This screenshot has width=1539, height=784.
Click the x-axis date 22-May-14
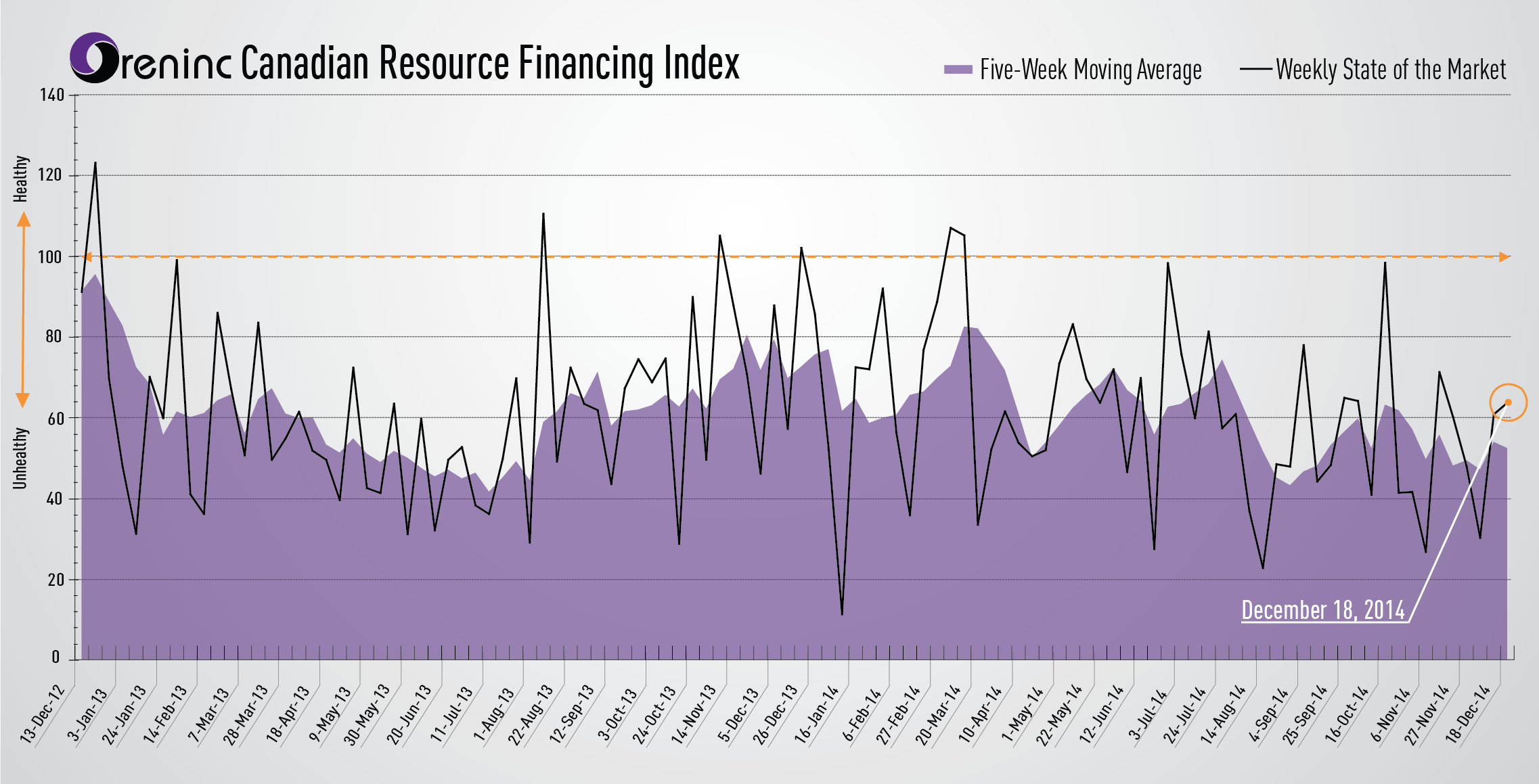[x=1058, y=714]
